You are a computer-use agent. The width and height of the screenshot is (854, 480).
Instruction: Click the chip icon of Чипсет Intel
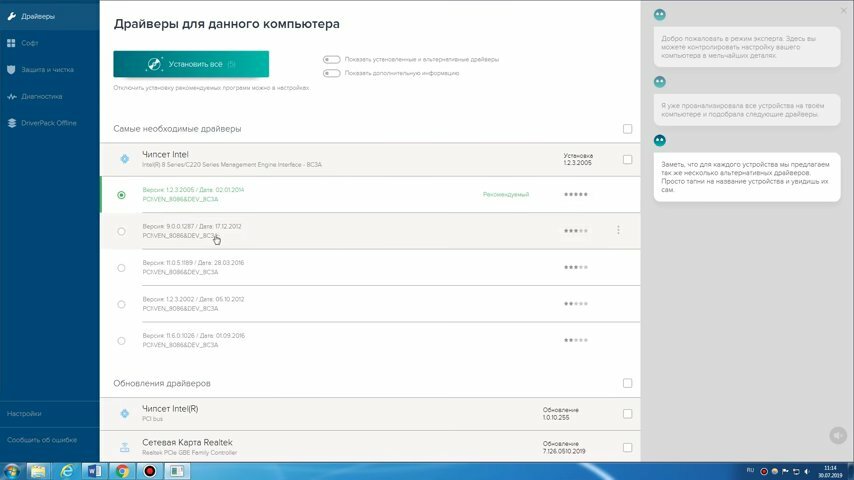(125, 159)
